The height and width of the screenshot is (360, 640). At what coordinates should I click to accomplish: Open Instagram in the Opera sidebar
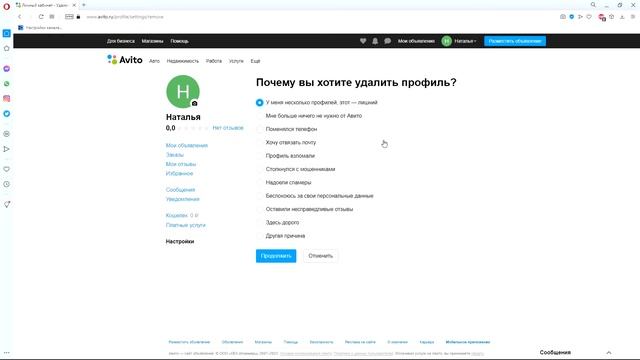(x=7, y=98)
